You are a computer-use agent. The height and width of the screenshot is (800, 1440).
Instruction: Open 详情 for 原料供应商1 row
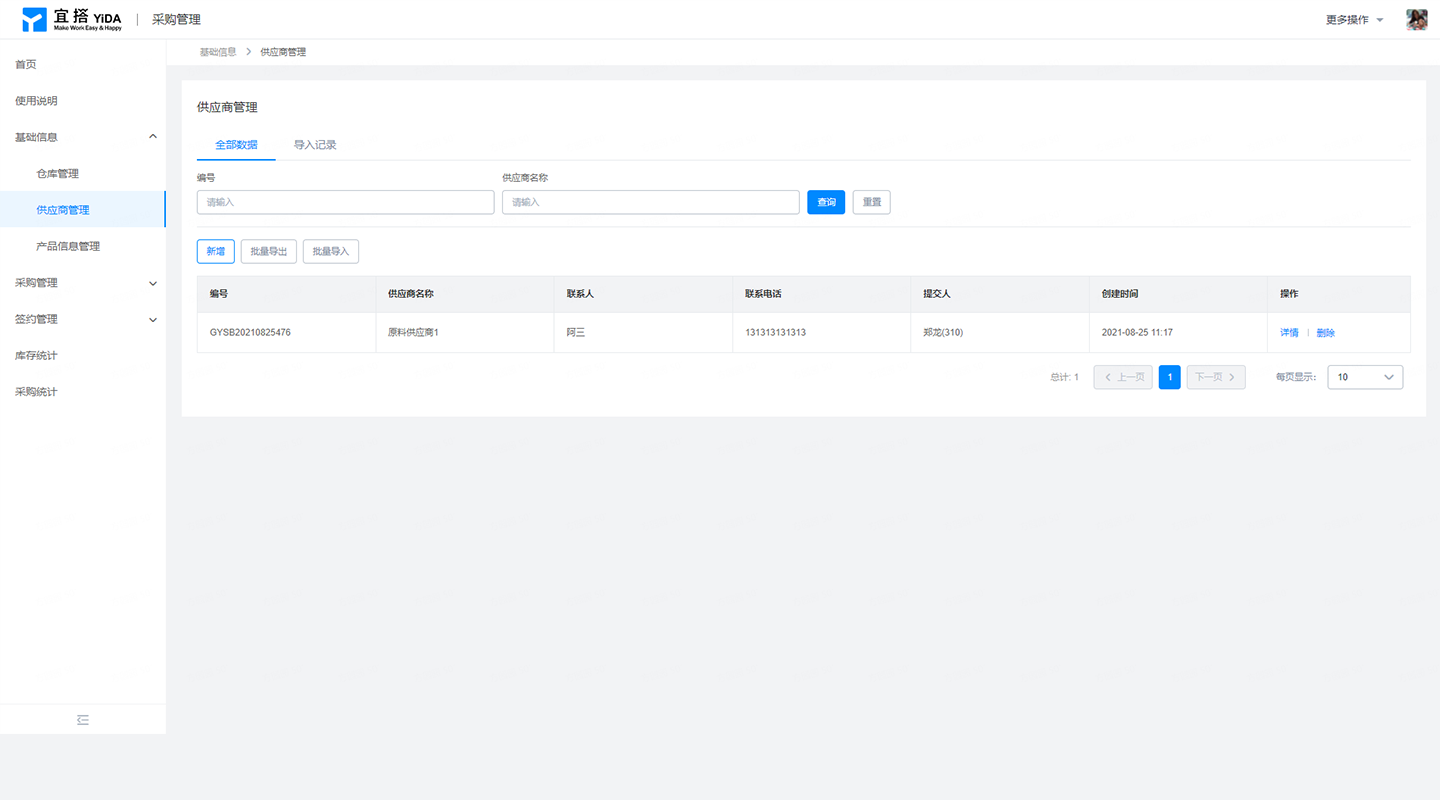[x=1289, y=333]
